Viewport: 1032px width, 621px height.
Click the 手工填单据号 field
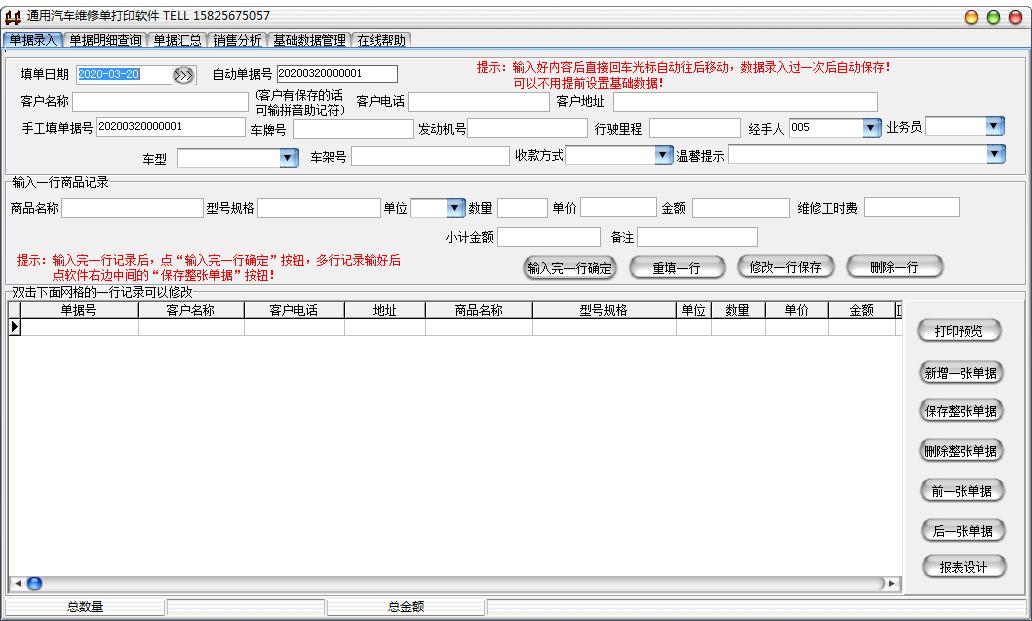[x=170, y=127]
